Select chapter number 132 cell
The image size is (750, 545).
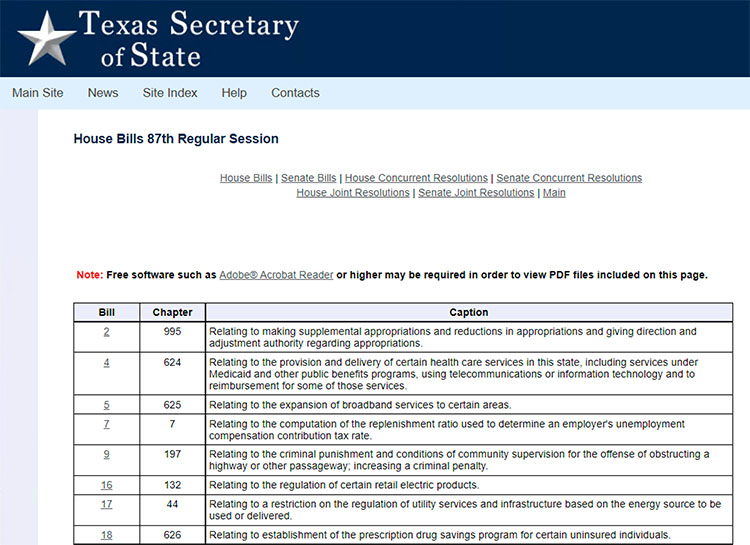point(172,485)
